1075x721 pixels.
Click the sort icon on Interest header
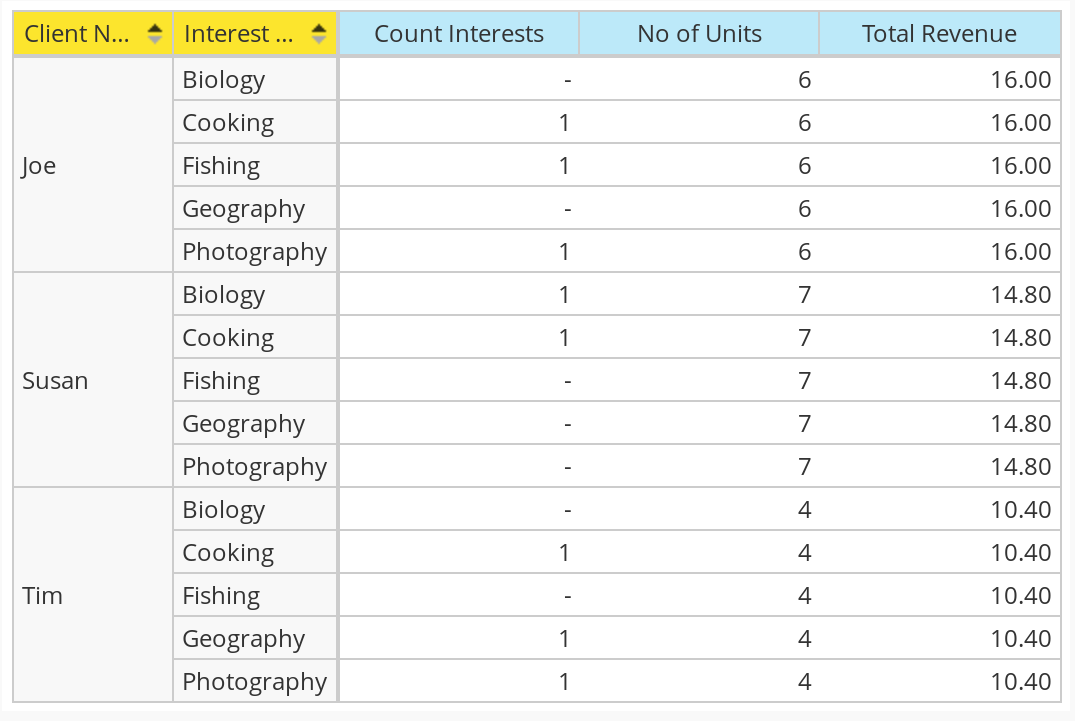pyautogui.click(x=318, y=34)
